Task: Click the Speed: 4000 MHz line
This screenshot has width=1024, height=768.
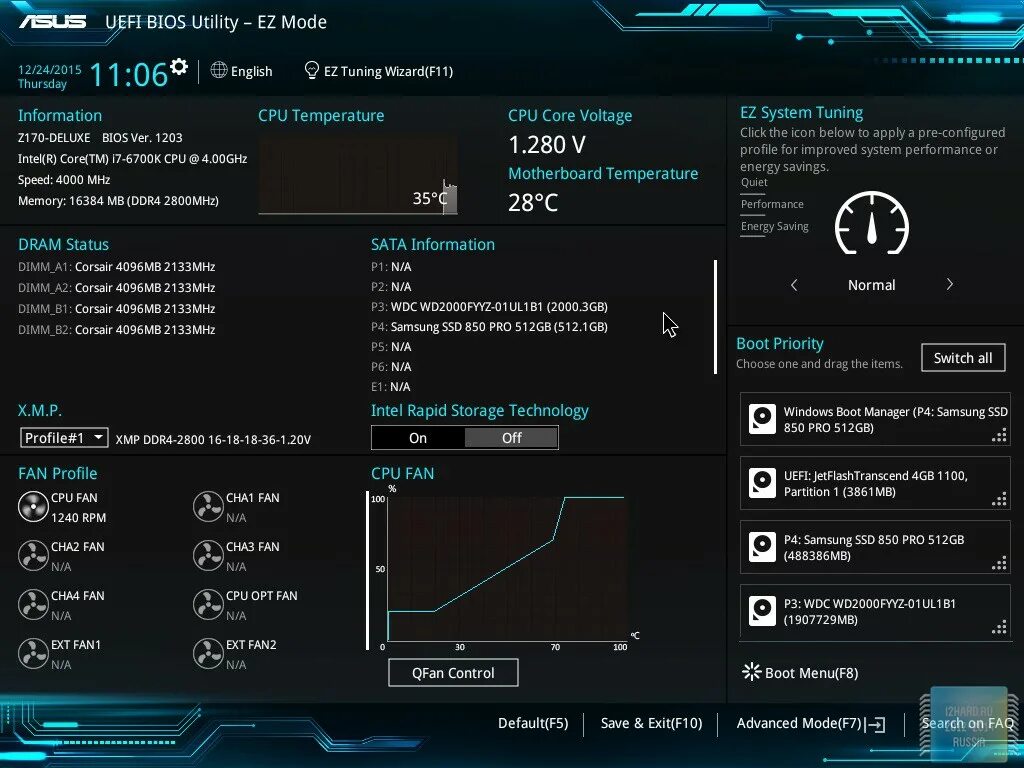Action: point(64,180)
